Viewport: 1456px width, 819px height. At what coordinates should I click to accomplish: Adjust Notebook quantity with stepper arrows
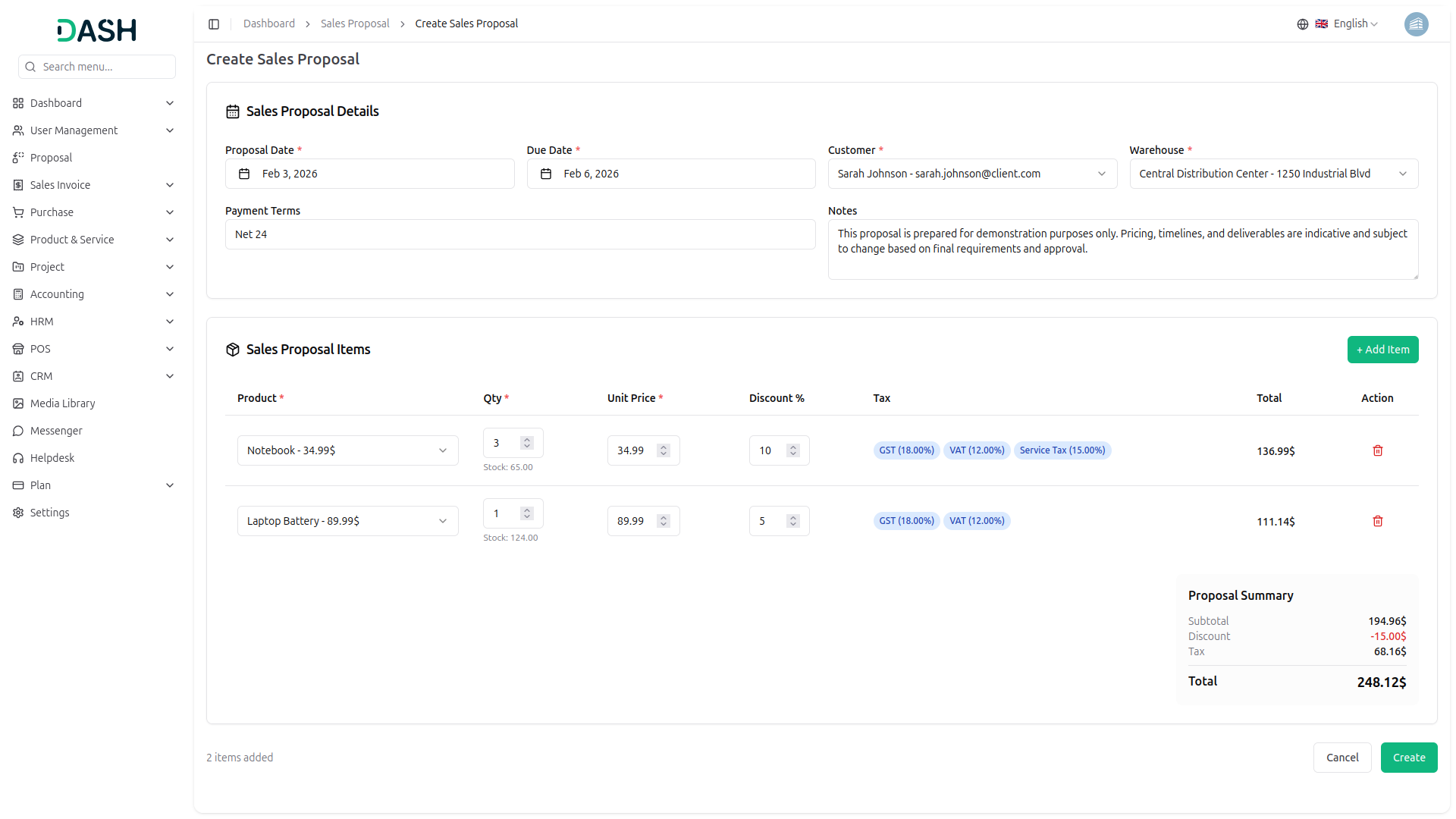pos(527,443)
